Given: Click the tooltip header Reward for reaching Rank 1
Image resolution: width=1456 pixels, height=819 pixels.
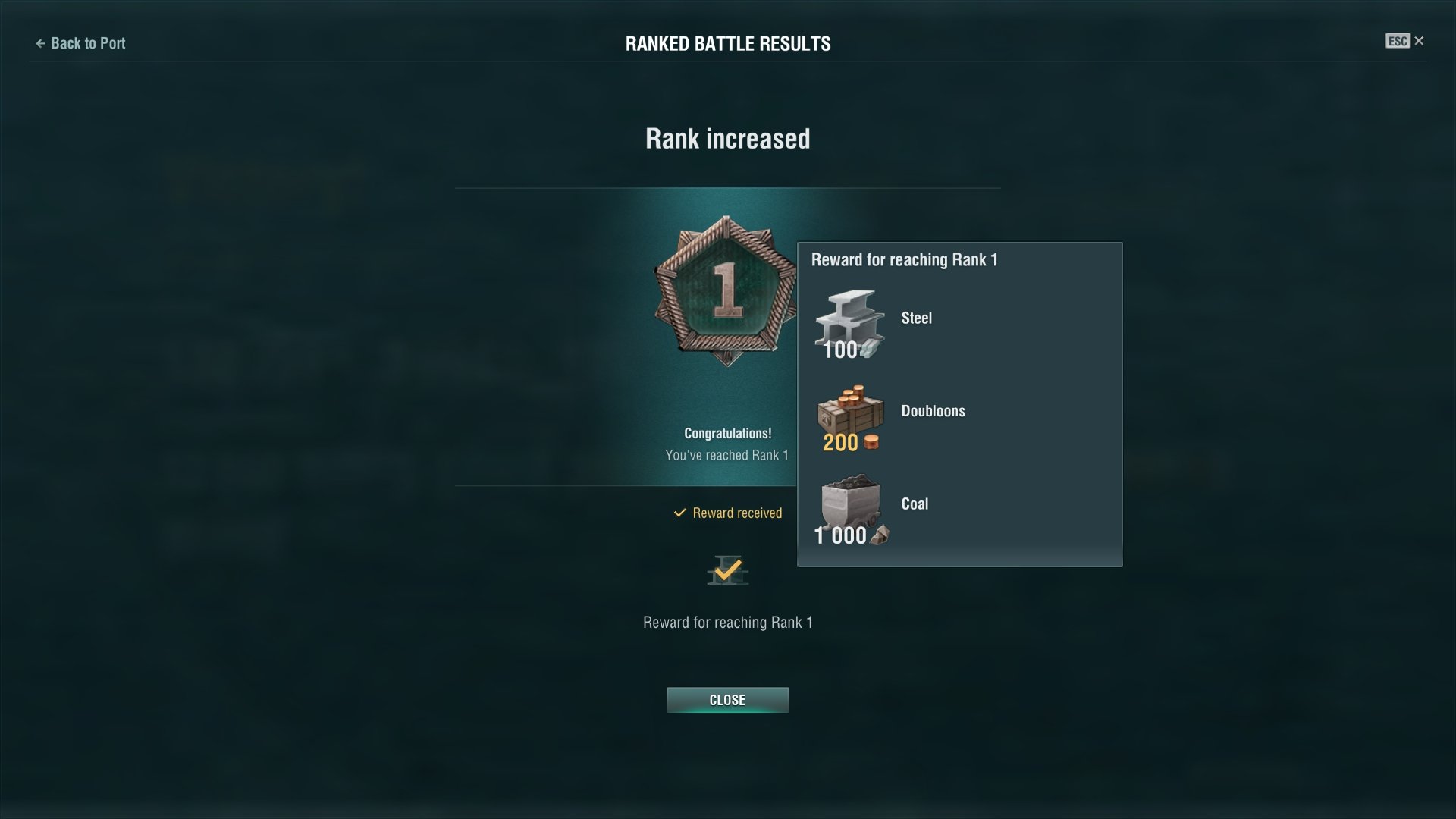Looking at the screenshot, I should [x=905, y=260].
